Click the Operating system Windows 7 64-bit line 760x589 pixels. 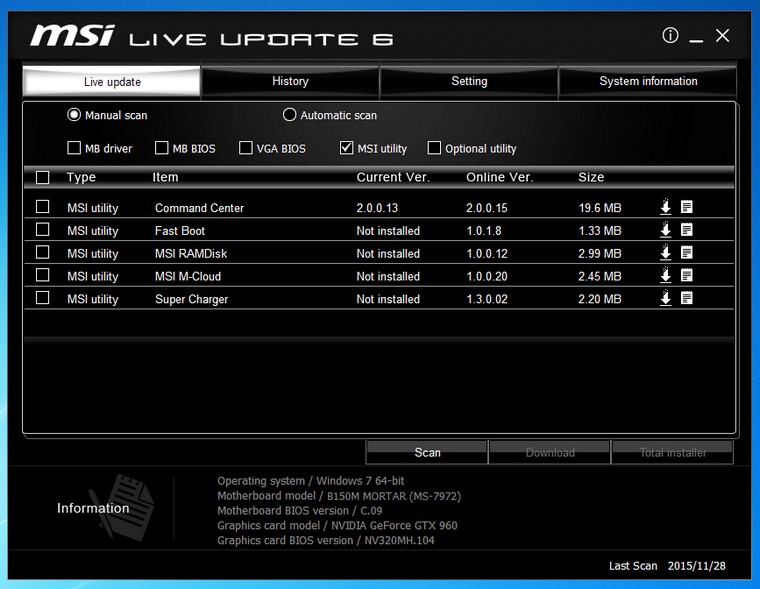(x=310, y=481)
